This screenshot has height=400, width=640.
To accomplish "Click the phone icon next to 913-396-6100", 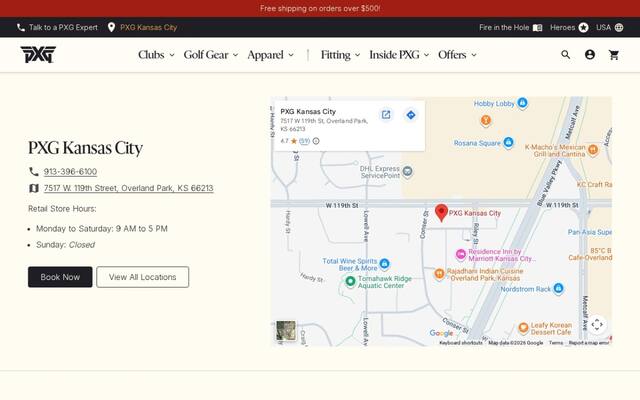I will click(33, 171).
